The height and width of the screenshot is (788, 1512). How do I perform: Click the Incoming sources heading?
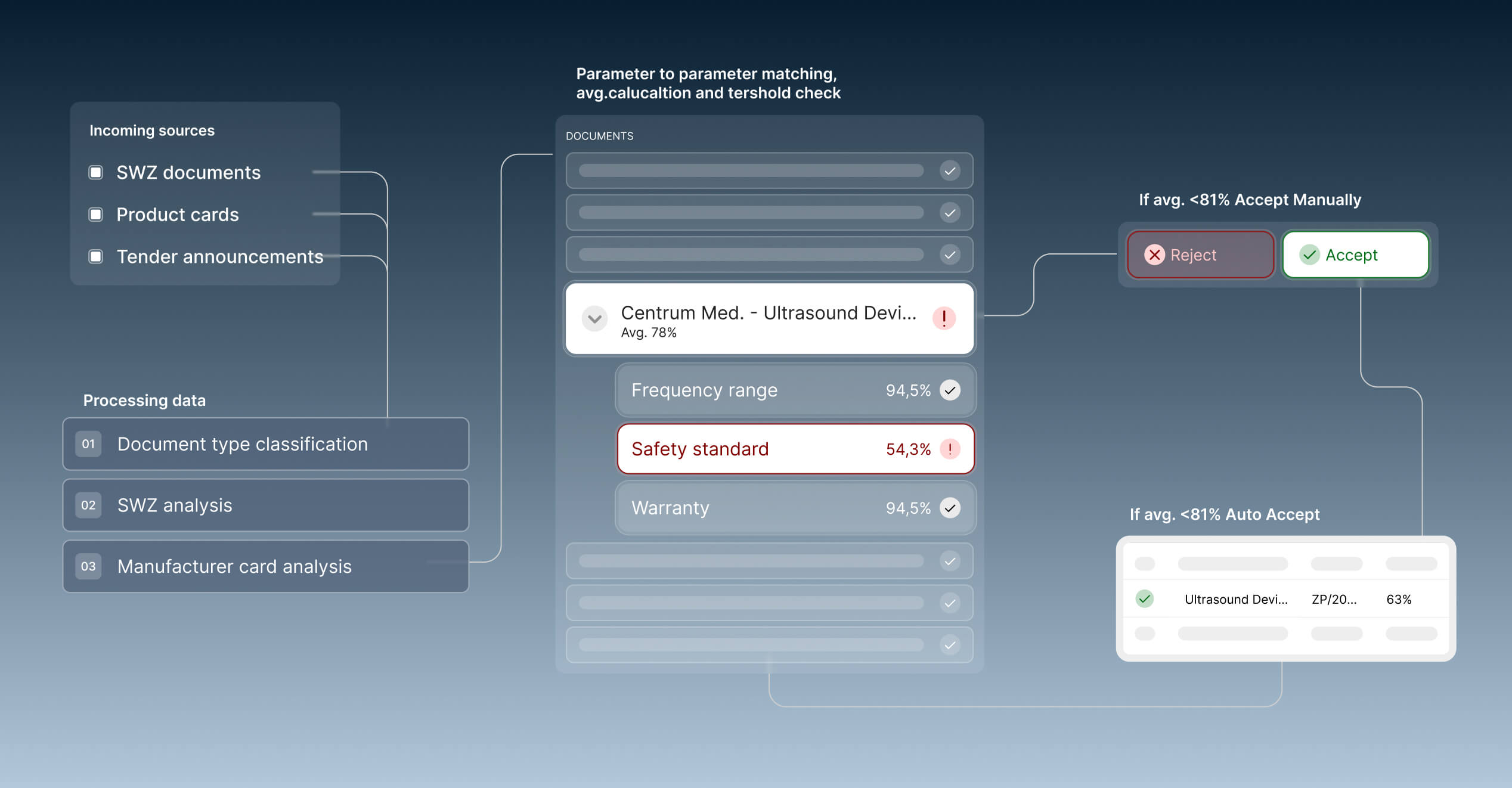coord(152,131)
